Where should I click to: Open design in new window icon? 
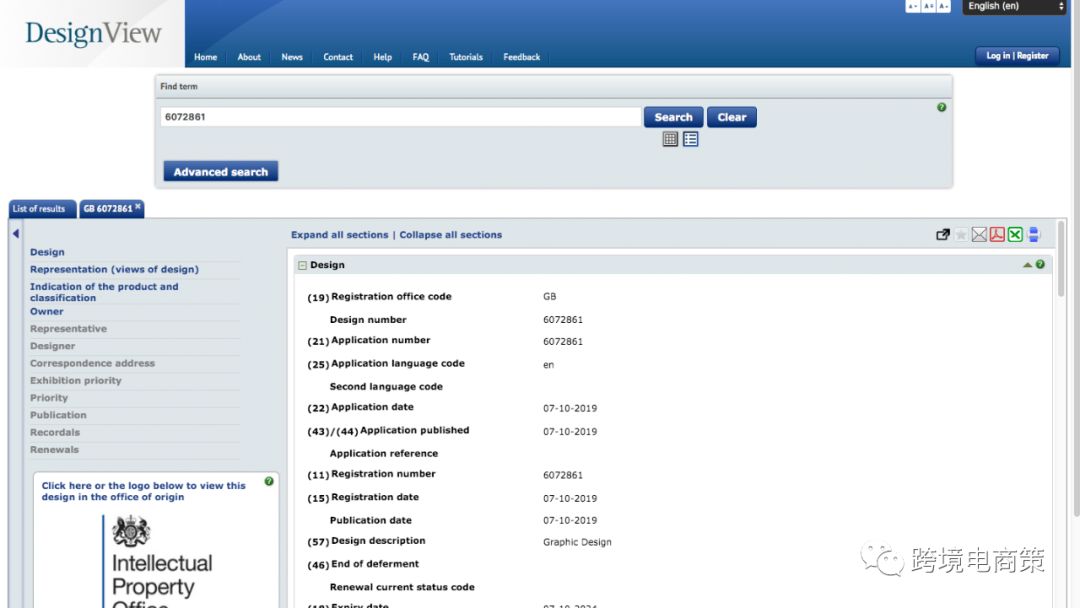(943, 235)
